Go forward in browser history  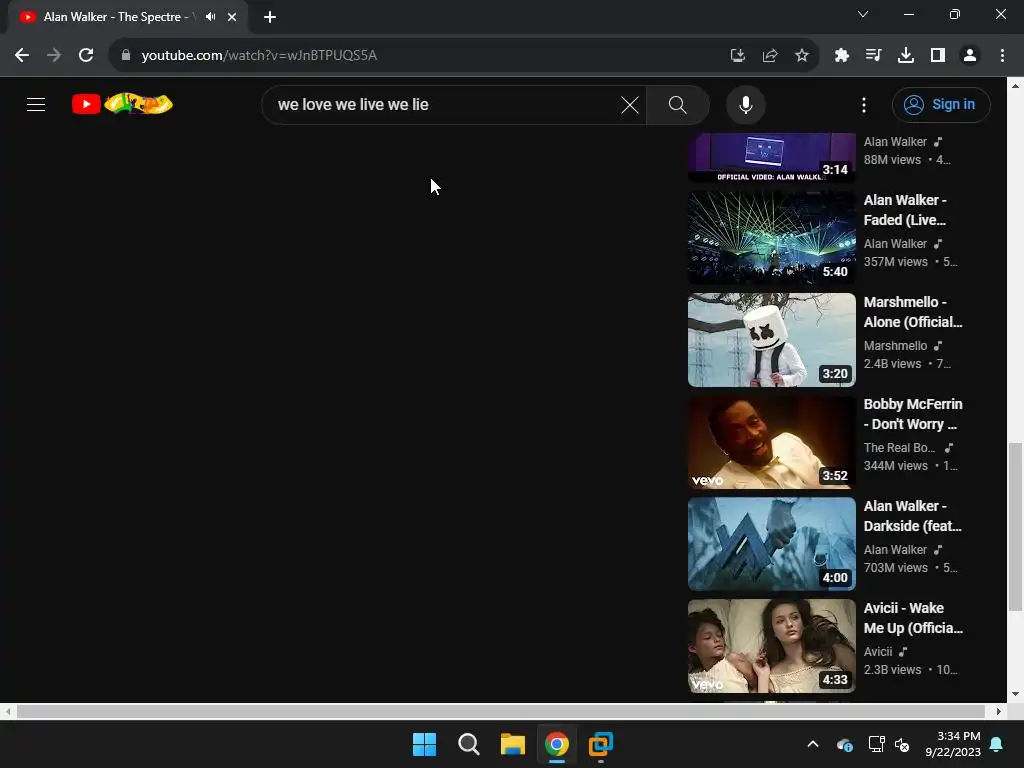54,56
